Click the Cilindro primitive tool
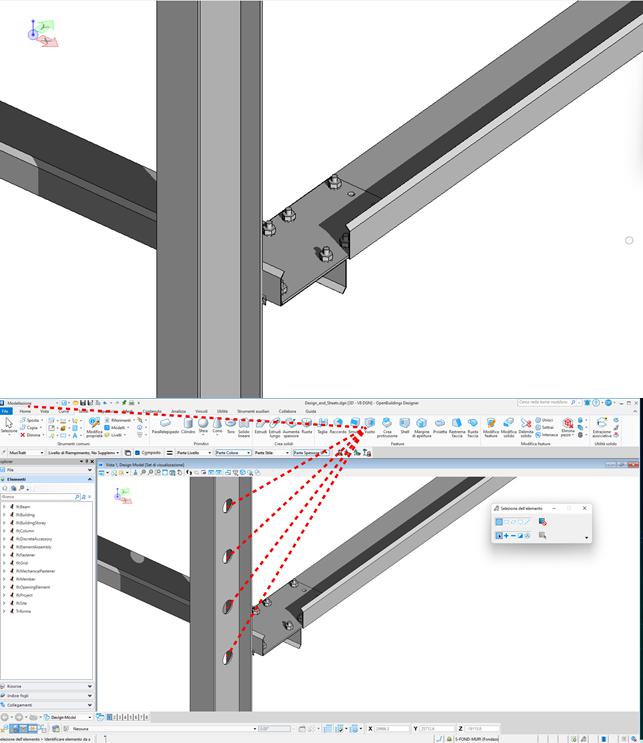 point(188,426)
